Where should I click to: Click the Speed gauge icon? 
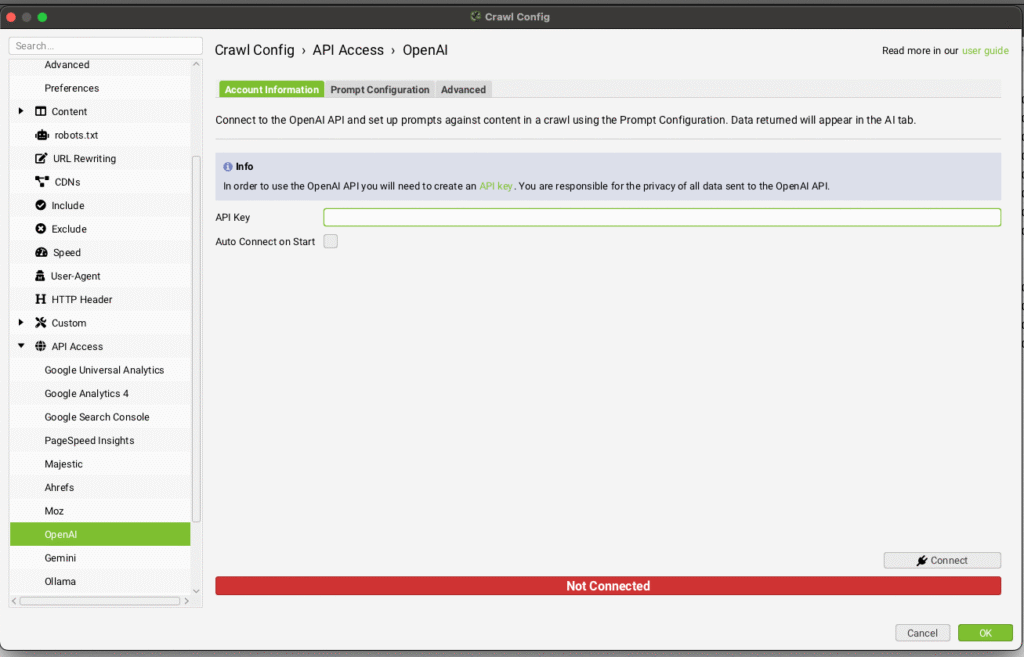click(x=41, y=252)
